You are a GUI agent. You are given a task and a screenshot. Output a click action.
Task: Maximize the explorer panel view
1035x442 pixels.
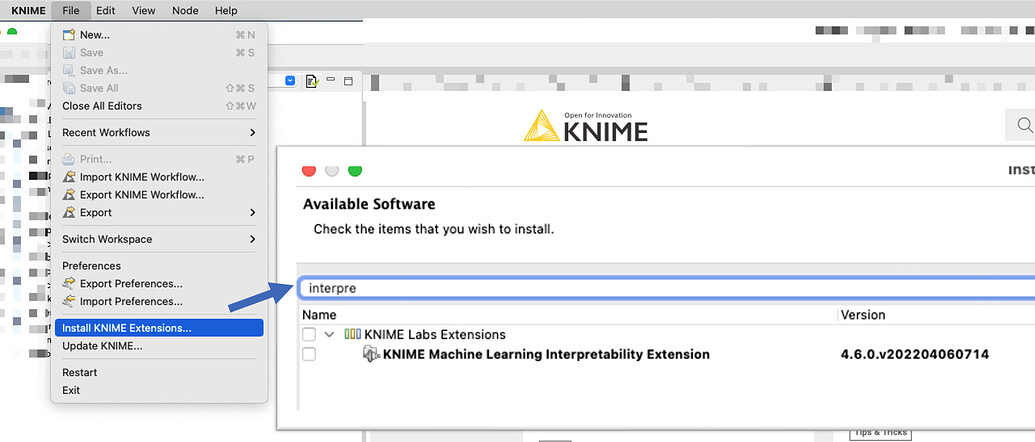tap(349, 81)
